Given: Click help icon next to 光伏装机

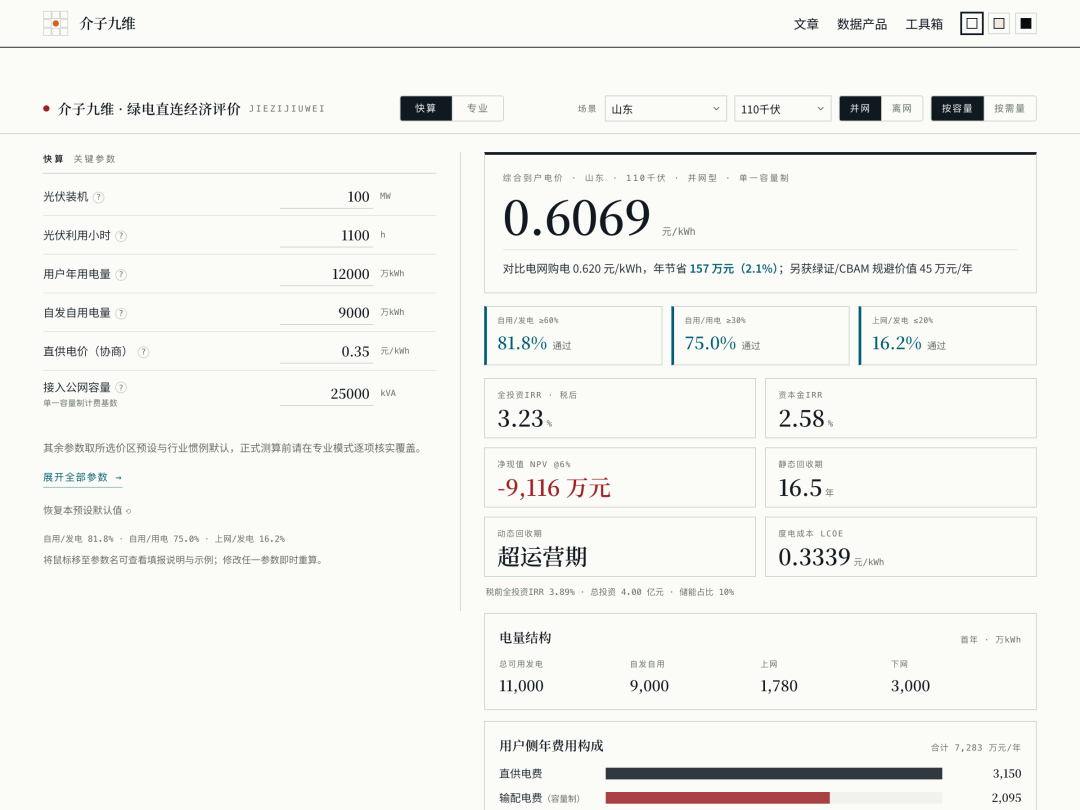Looking at the screenshot, I should [x=98, y=197].
